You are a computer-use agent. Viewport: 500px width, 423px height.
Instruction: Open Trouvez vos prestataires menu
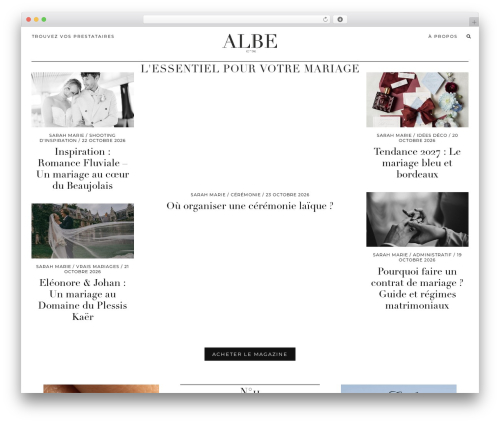click(x=73, y=36)
